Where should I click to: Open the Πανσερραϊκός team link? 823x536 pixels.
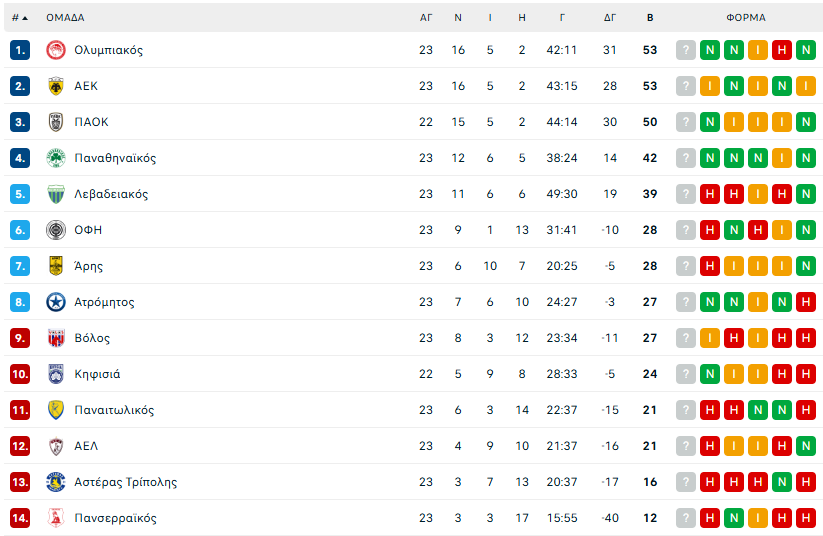(115, 518)
